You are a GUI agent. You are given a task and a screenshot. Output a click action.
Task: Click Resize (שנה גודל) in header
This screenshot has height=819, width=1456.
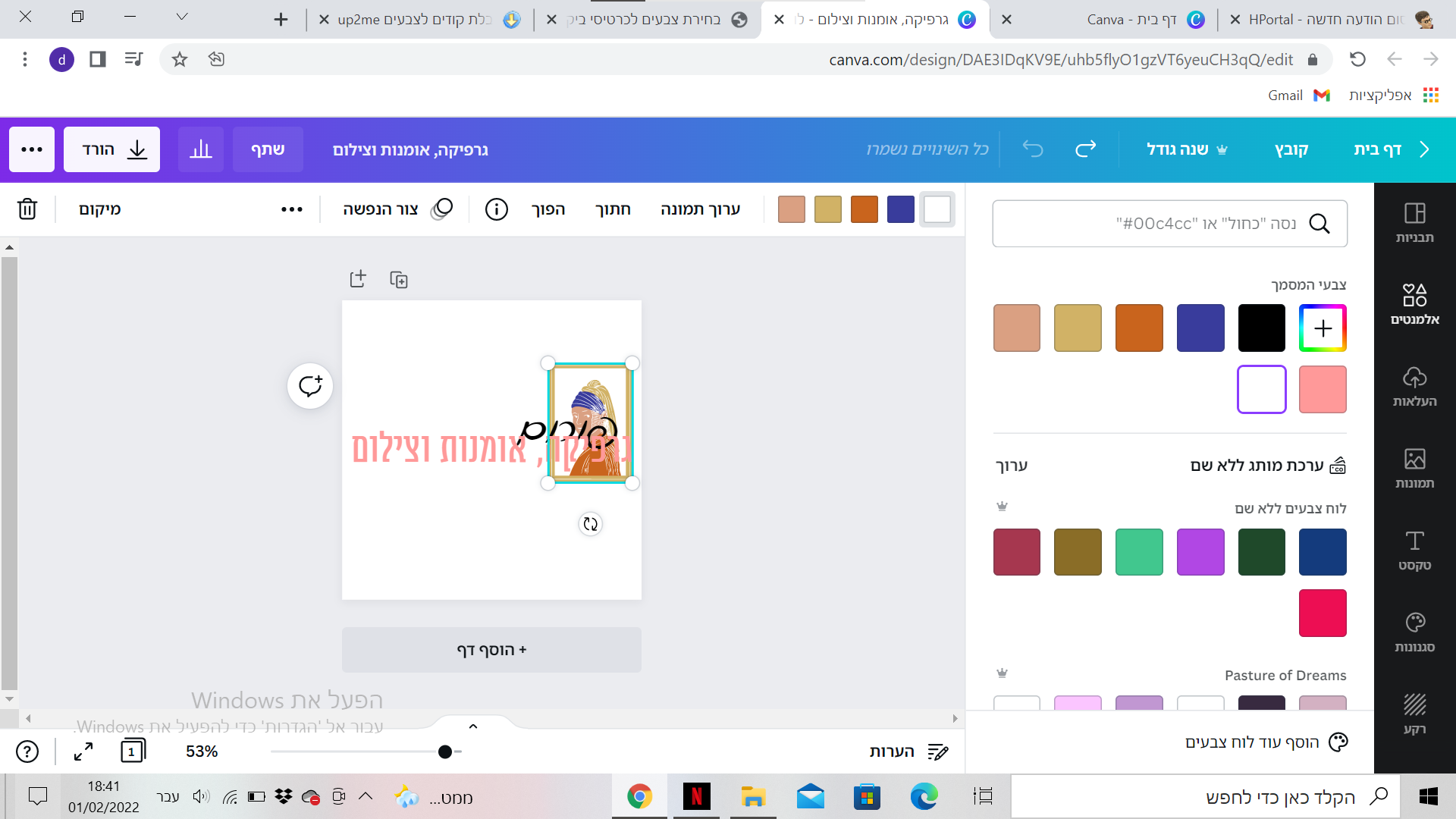[x=1186, y=149]
